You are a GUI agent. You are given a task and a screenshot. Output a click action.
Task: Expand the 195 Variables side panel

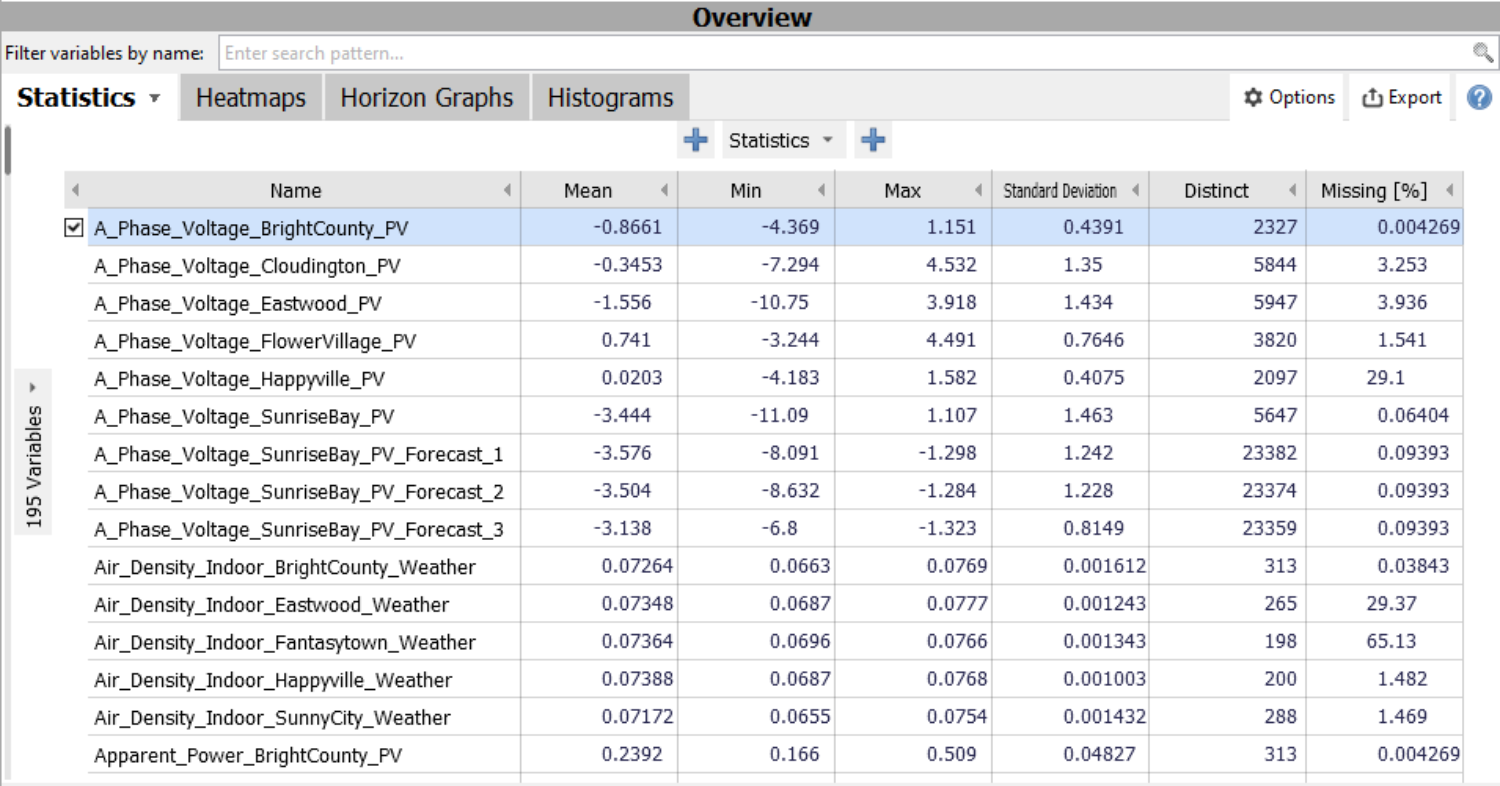(32, 386)
